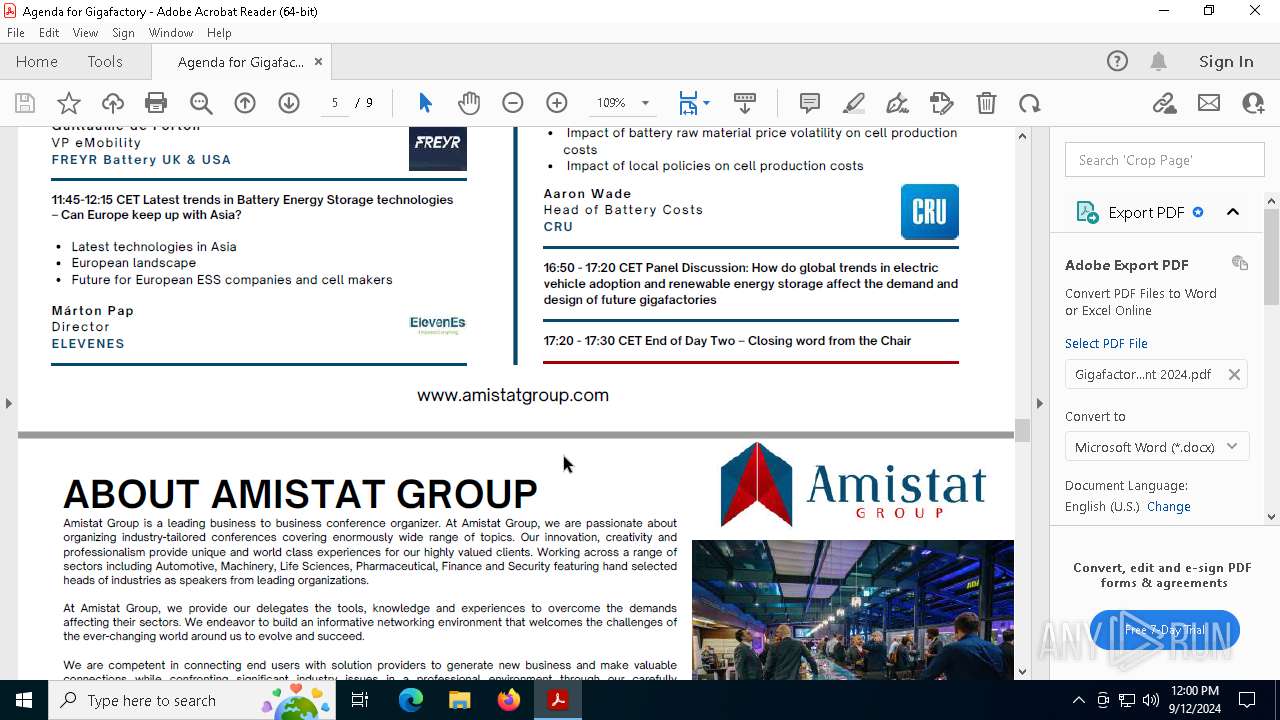Go to next page arrow
This screenshot has width=1280, height=720.
[x=289, y=103]
